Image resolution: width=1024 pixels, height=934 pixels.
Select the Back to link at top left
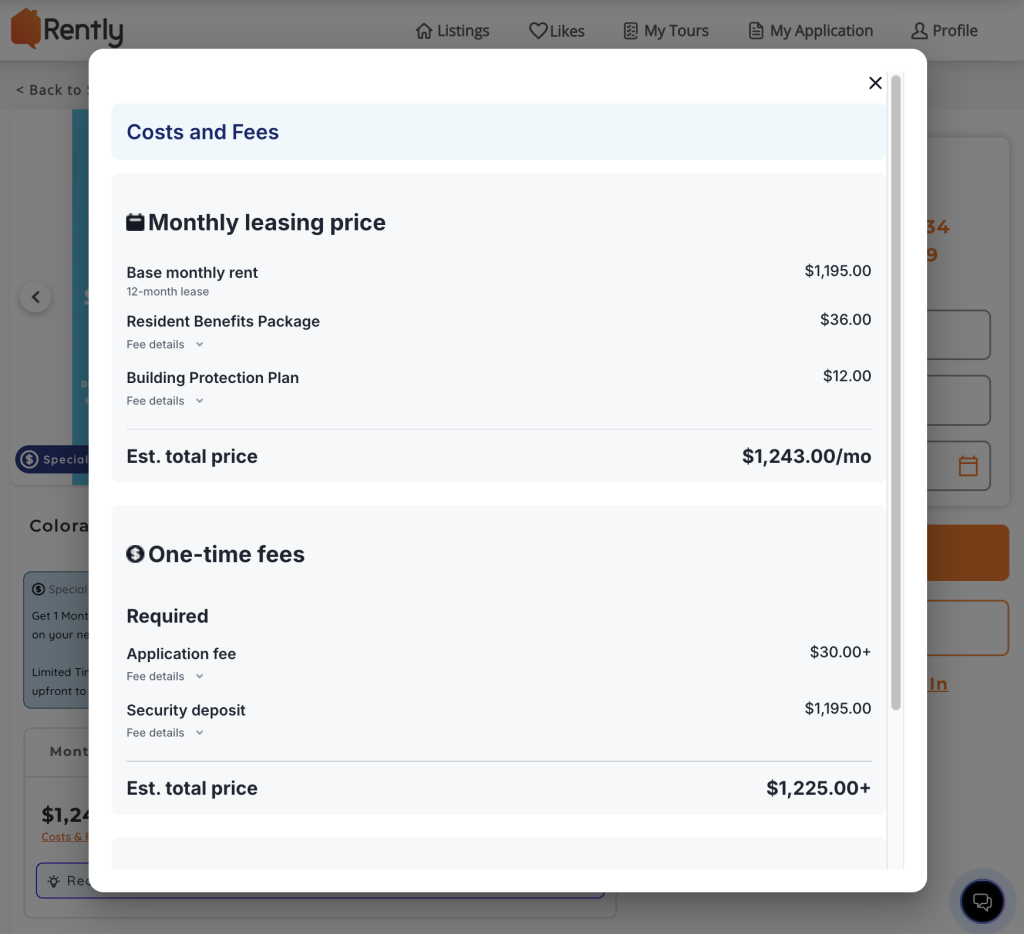click(x=48, y=90)
